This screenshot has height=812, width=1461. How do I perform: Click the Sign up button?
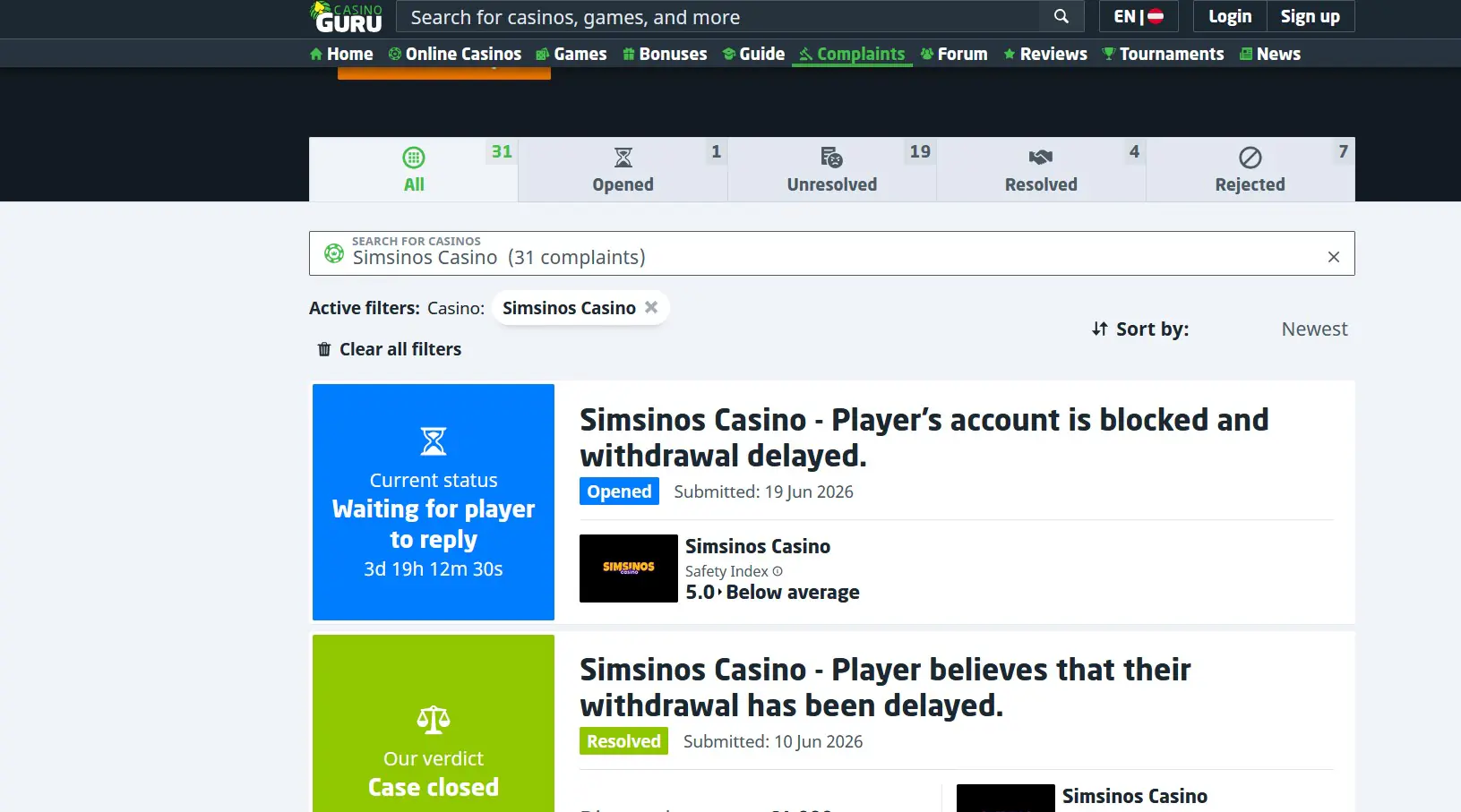[x=1311, y=16]
